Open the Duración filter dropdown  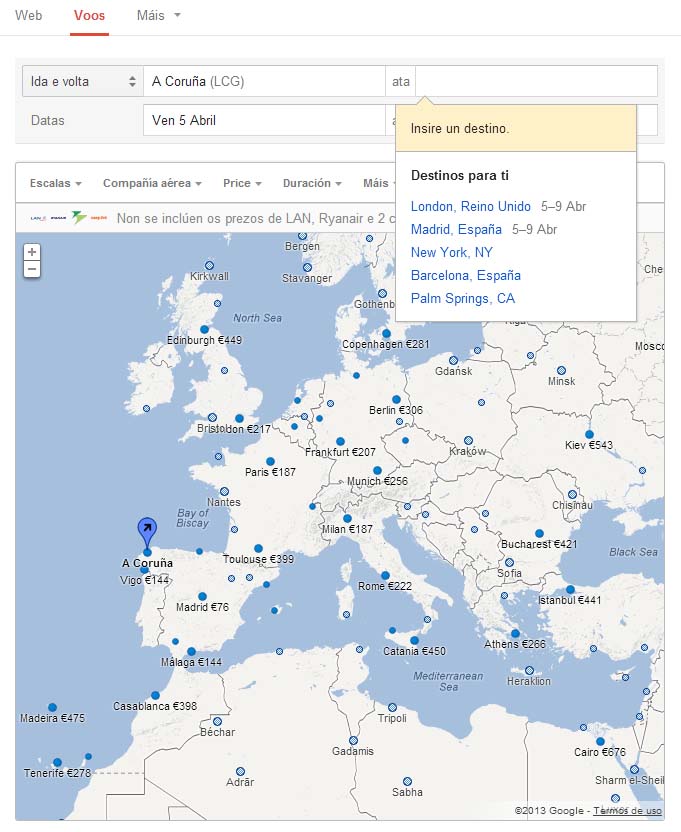pyautogui.click(x=312, y=183)
